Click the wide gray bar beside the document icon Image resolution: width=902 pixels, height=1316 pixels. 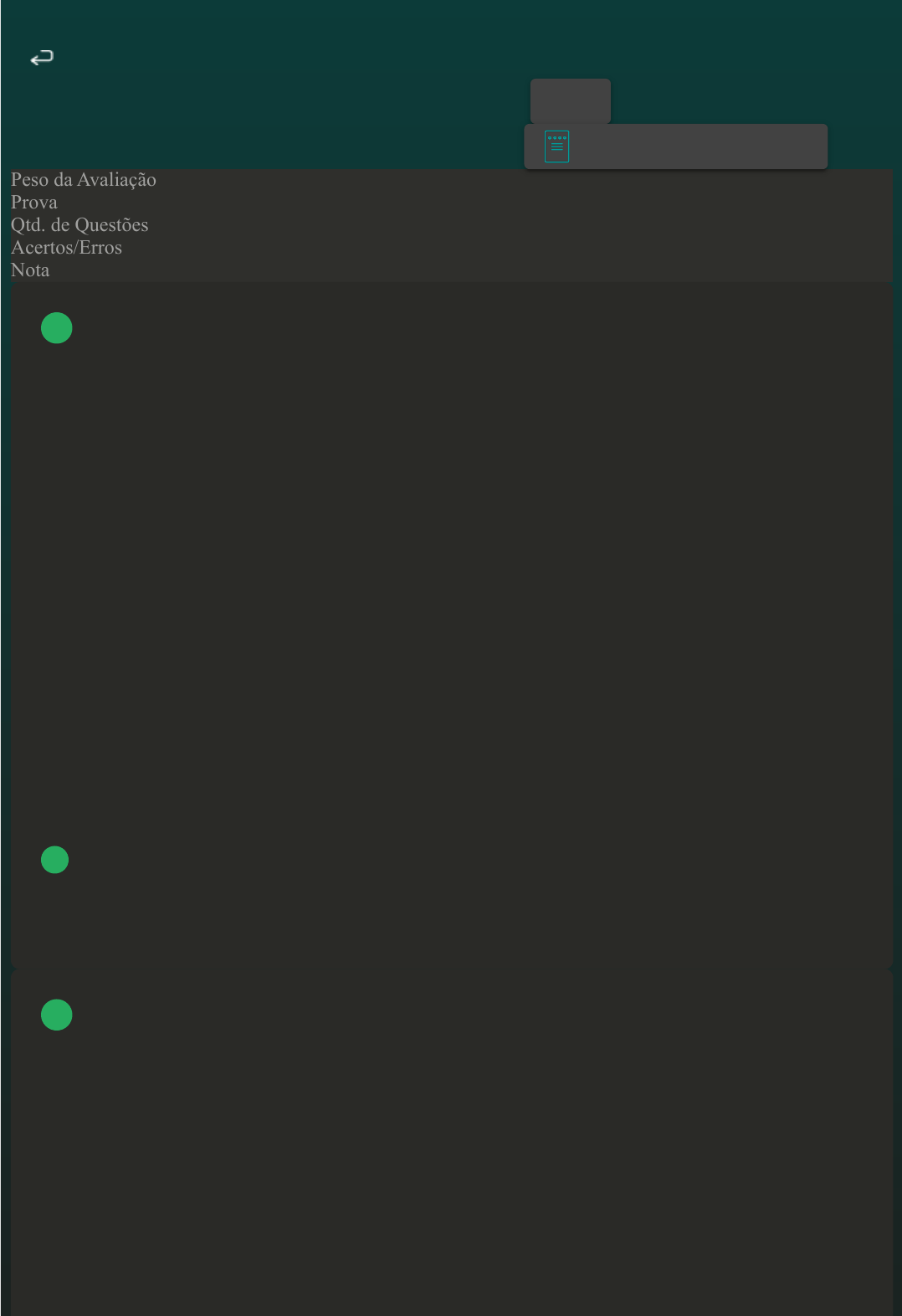694,147
